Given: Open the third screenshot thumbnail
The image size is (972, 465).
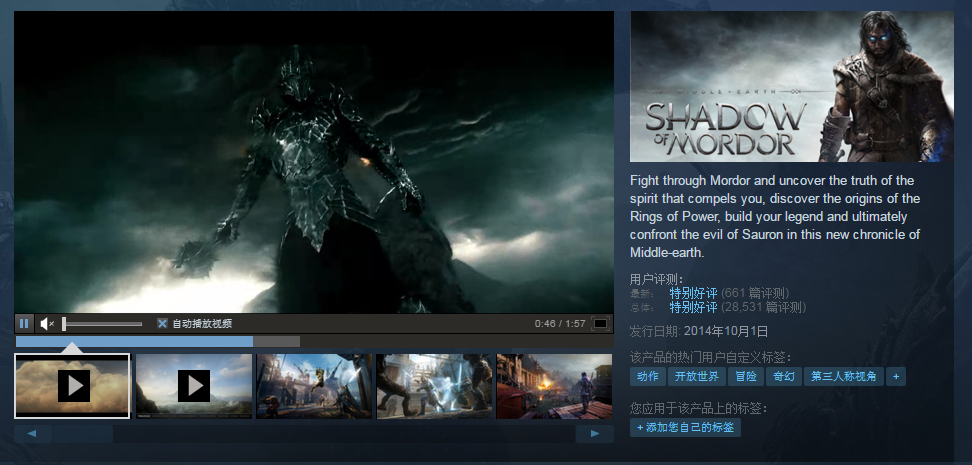Looking at the screenshot, I should [314, 386].
